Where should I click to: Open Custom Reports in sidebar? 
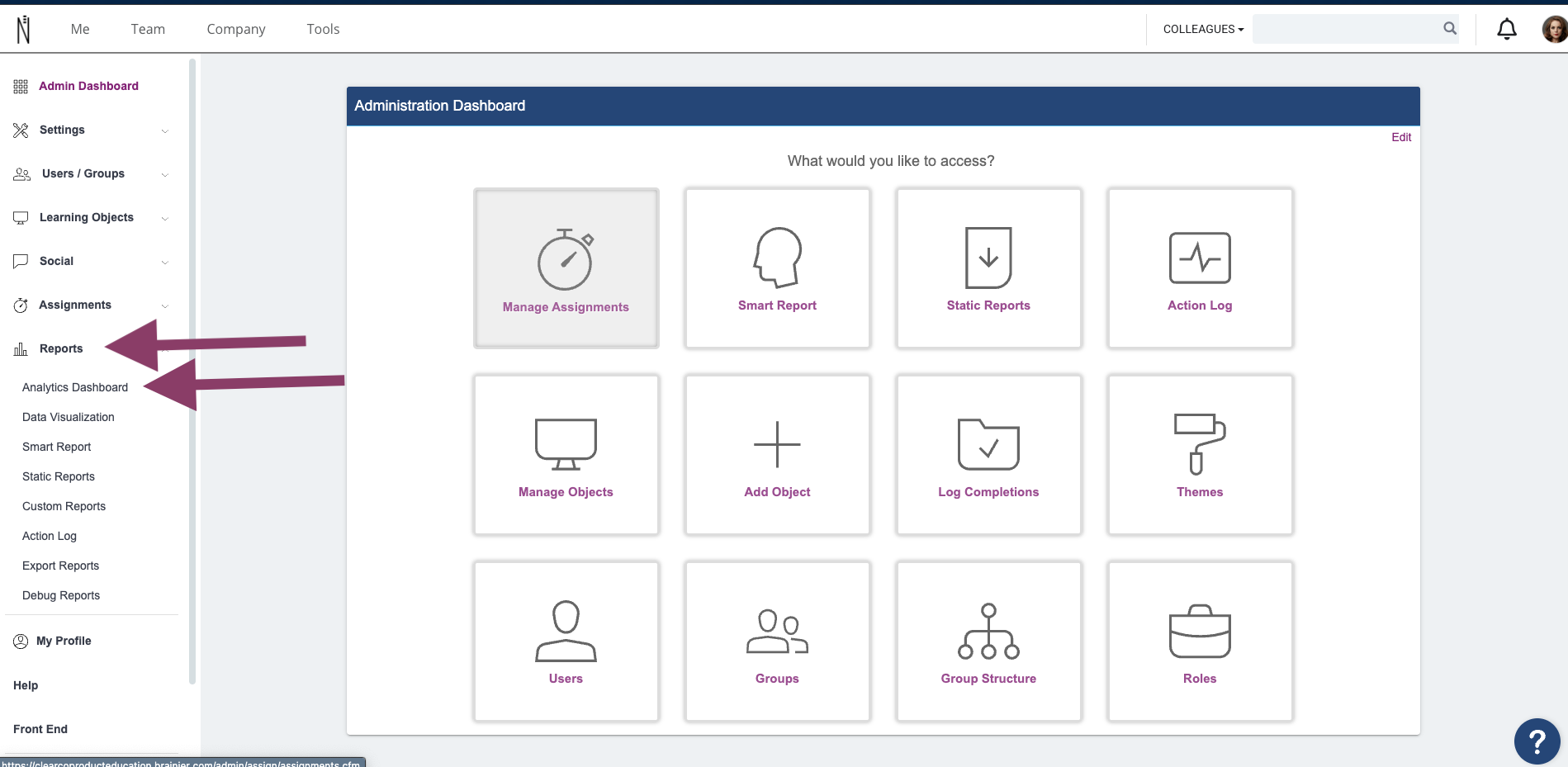click(64, 506)
